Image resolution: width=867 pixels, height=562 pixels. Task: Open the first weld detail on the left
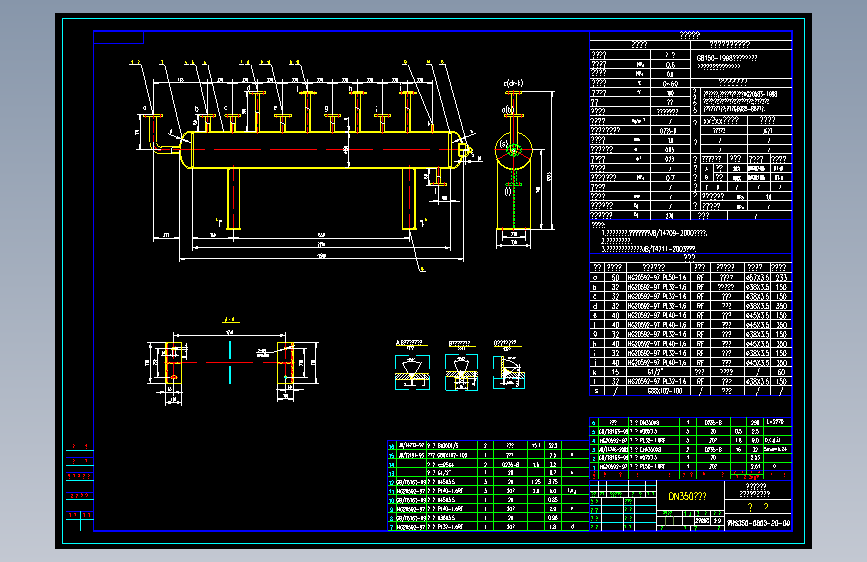click(x=412, y=372)
